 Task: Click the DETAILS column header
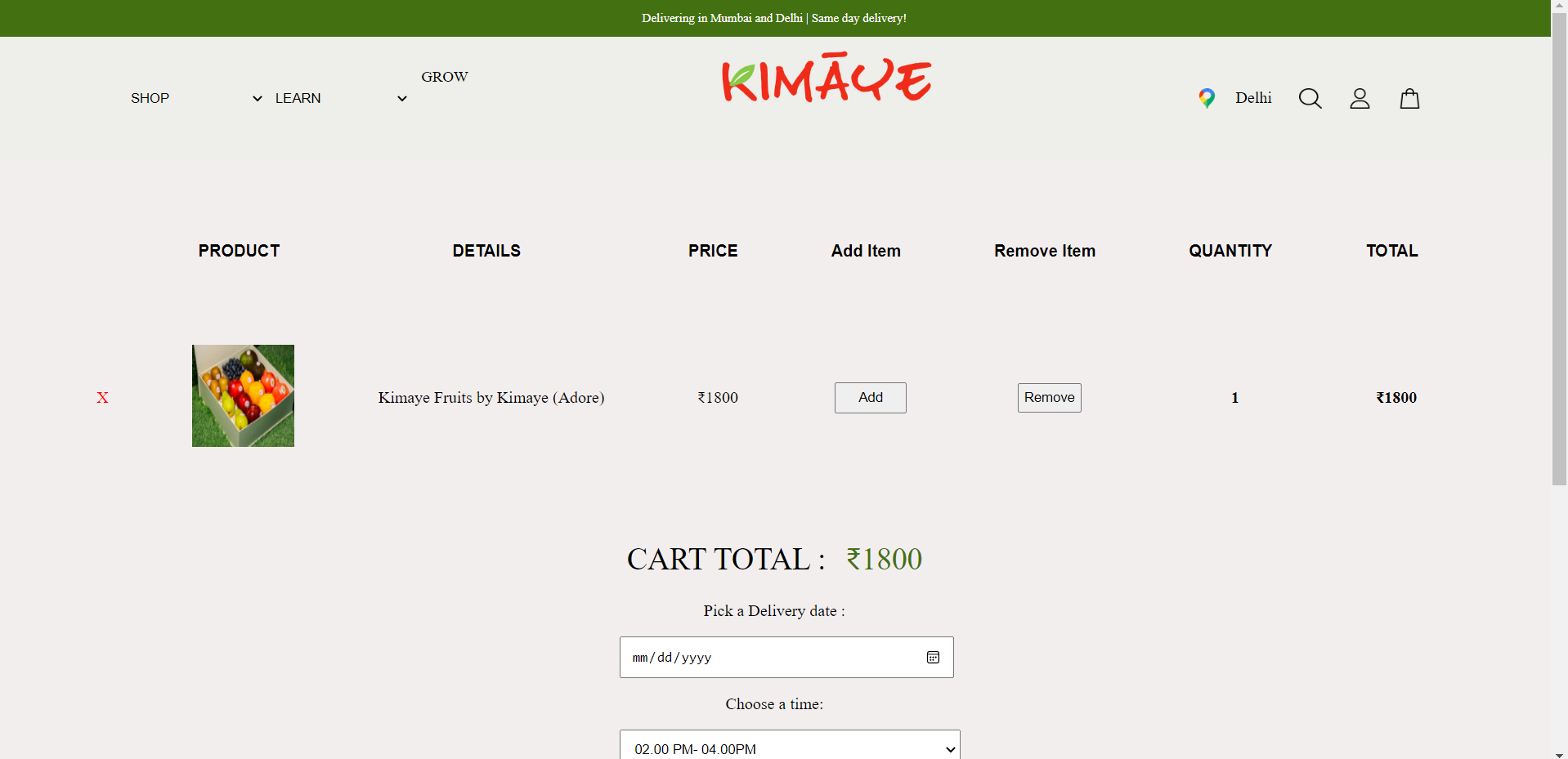pyautogui.click(x=486, y=251)
